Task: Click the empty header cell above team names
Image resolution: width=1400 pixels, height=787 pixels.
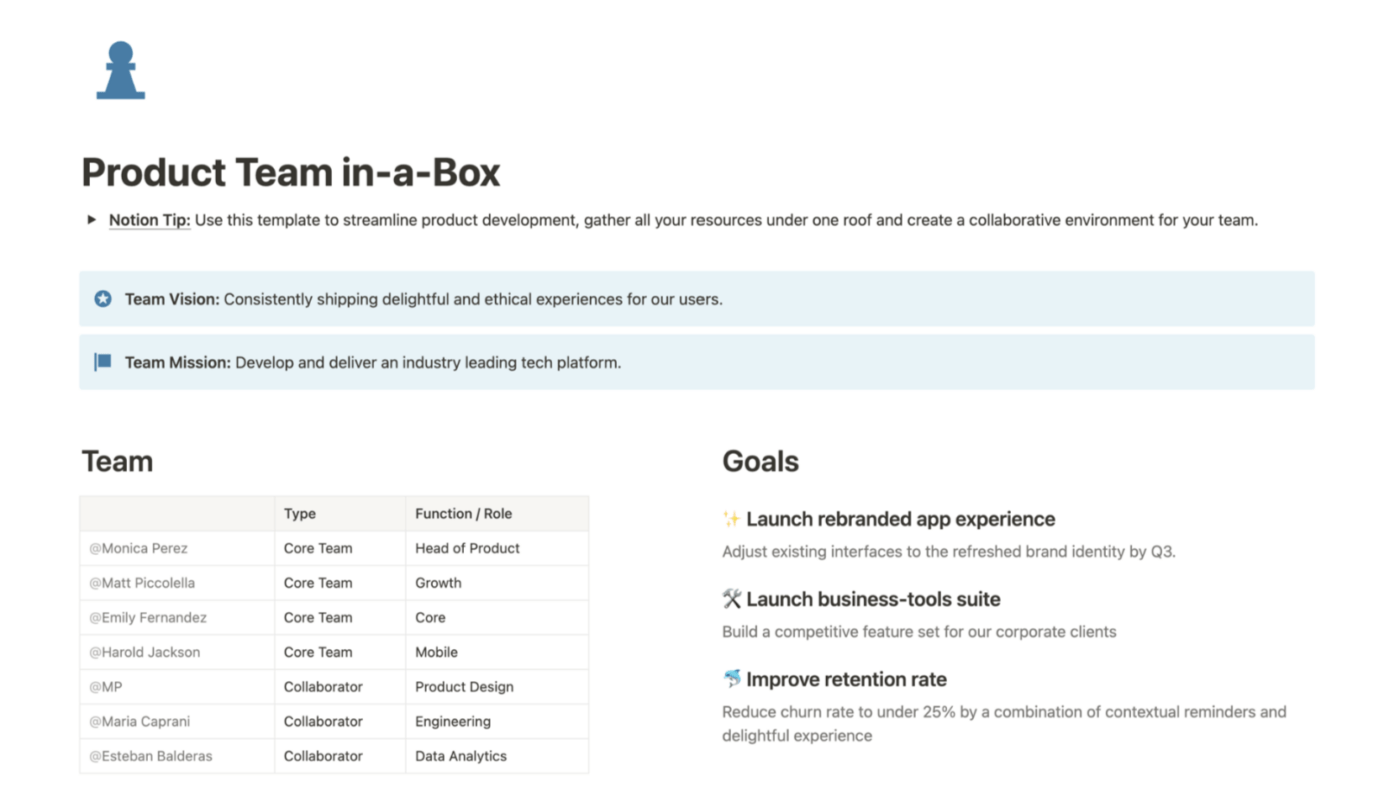Action: pos(177,513)
